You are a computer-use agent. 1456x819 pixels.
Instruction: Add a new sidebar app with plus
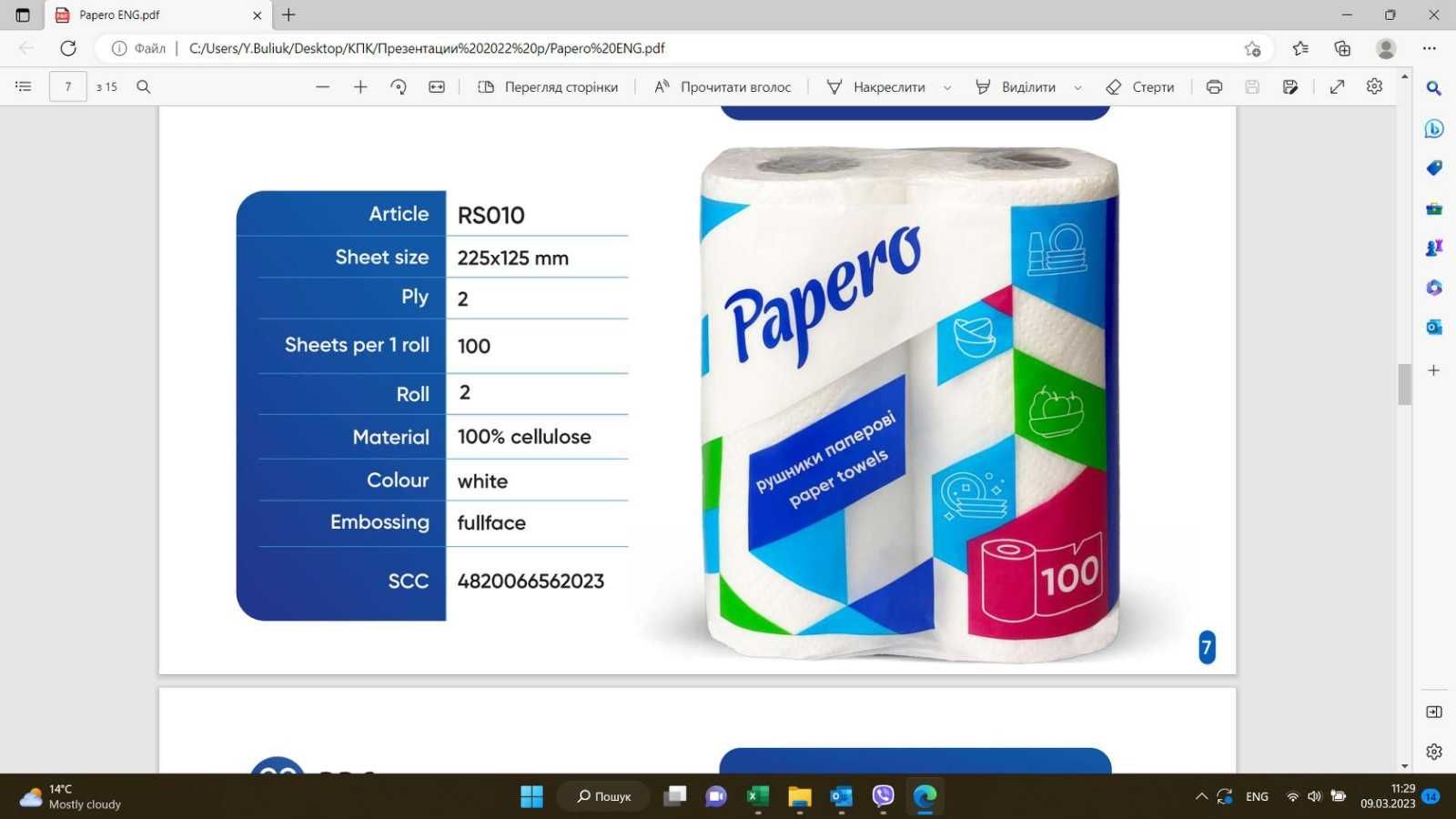pos(1434,370)
